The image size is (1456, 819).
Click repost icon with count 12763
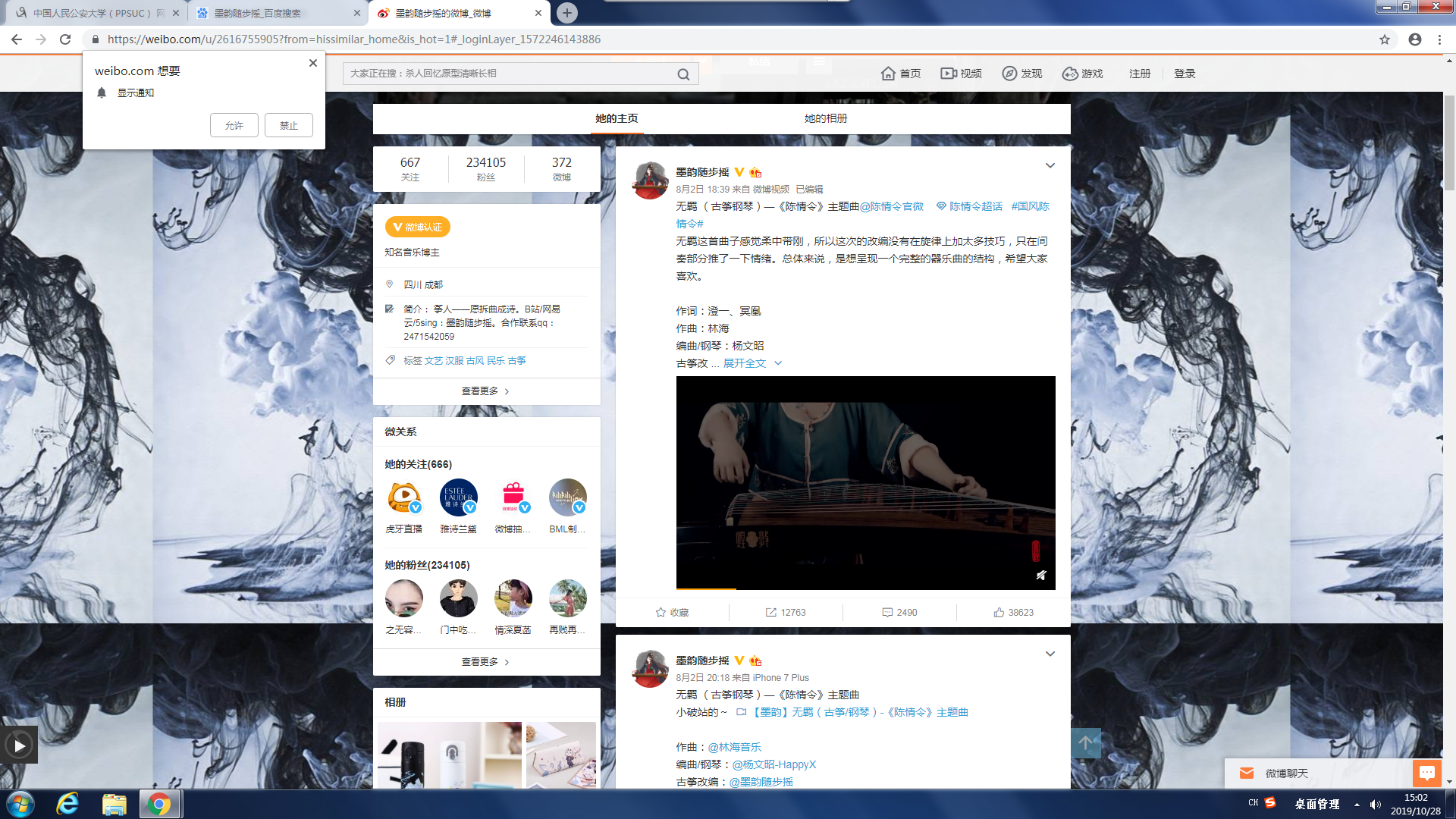(786, 612)
